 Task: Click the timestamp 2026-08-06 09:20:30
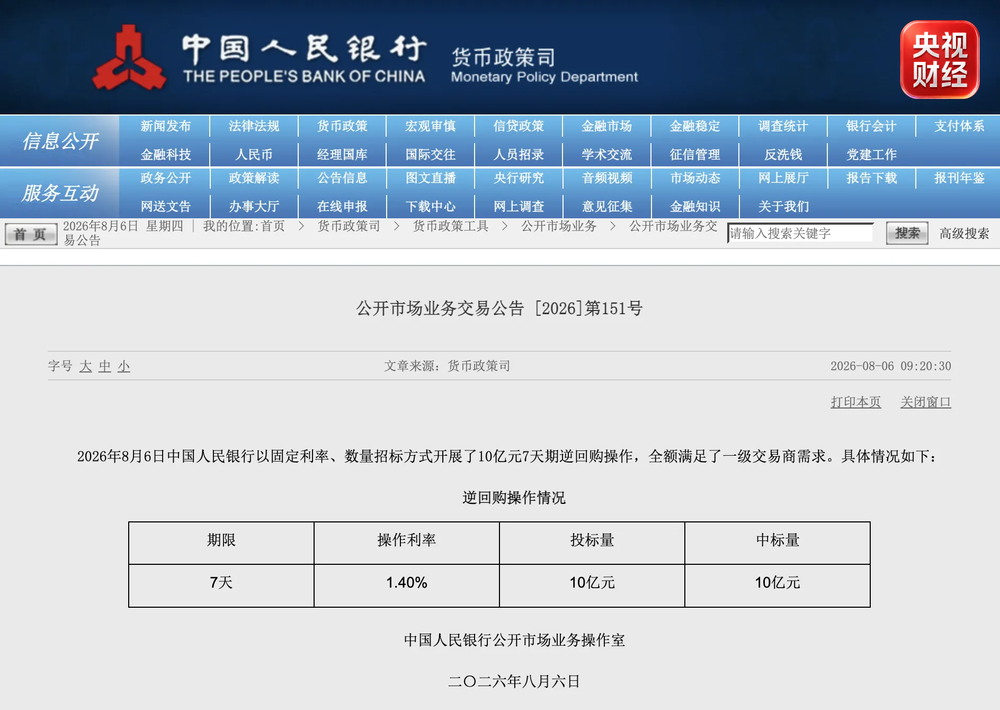[x=890, y=366]
